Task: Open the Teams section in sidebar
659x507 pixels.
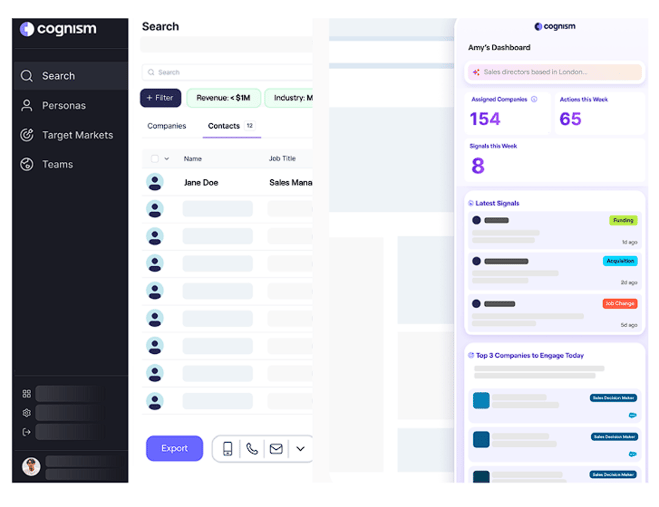Action: (x=57, y=164)
